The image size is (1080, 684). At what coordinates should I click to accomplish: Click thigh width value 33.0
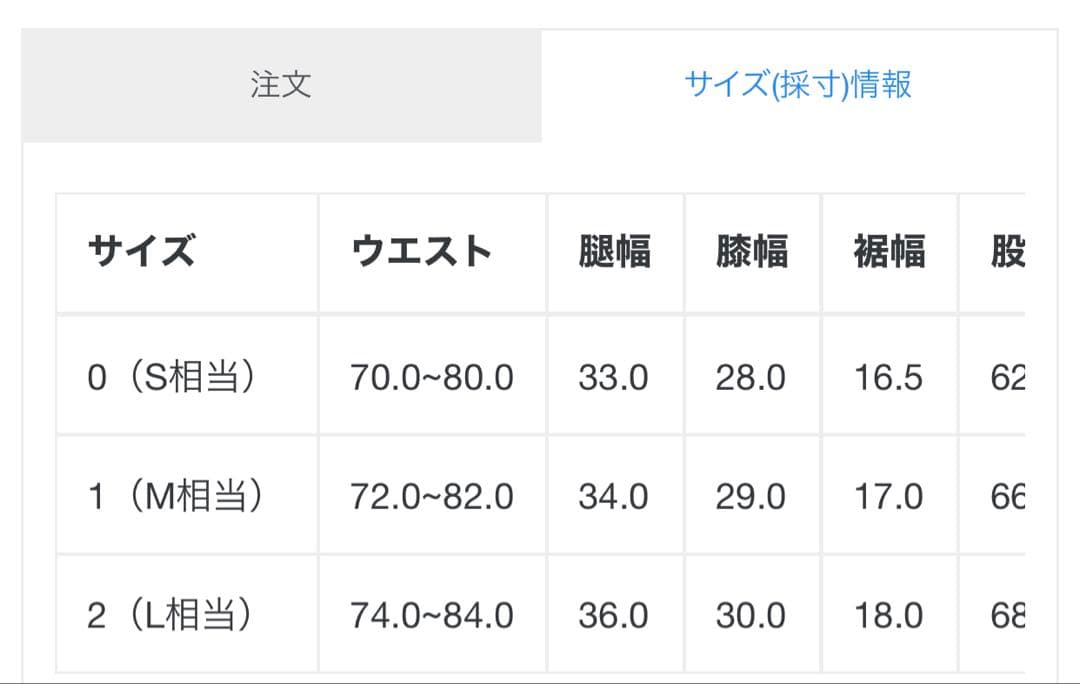coord(613,378)
